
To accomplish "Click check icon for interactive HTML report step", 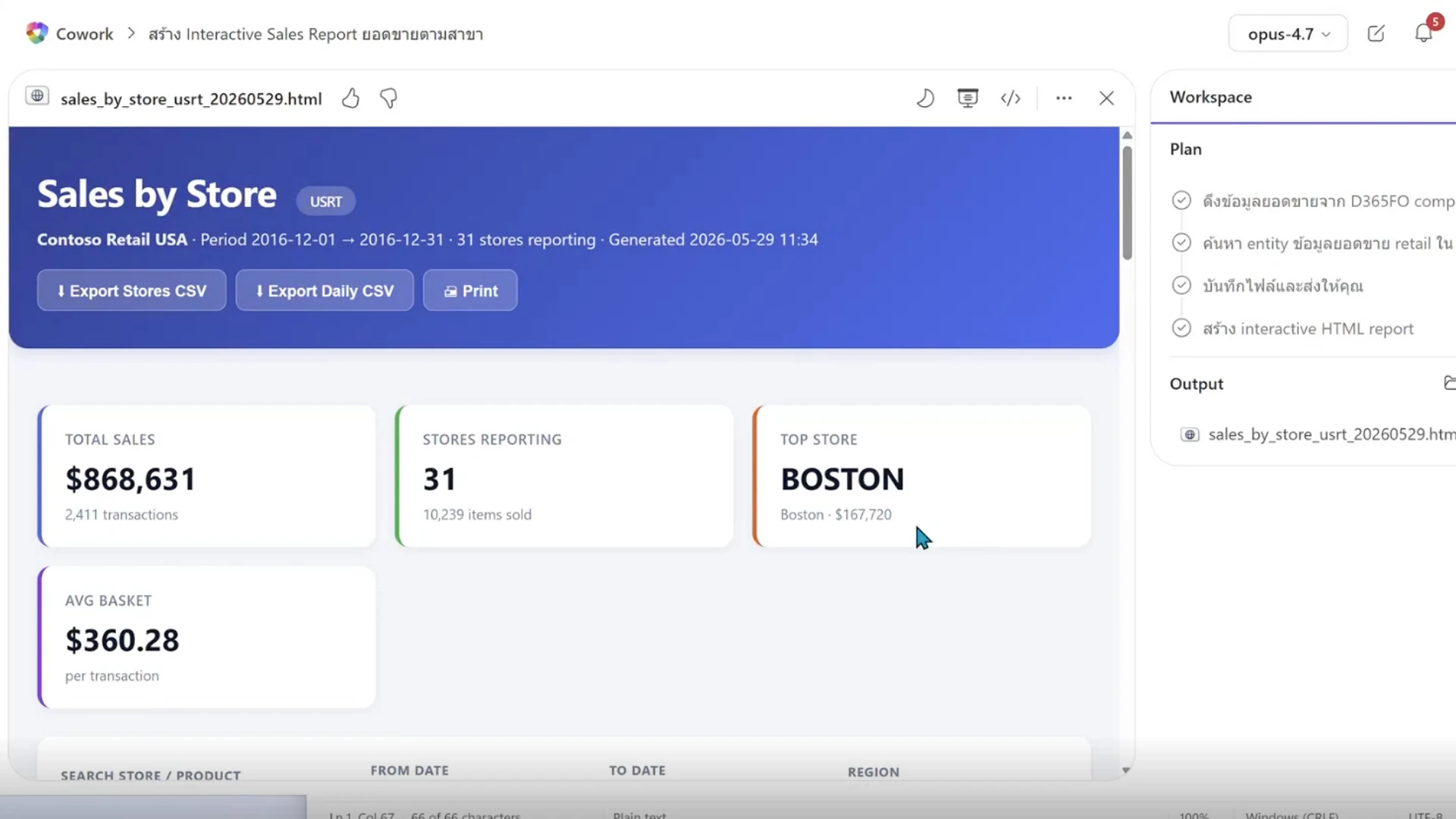I will (1181, 328).
